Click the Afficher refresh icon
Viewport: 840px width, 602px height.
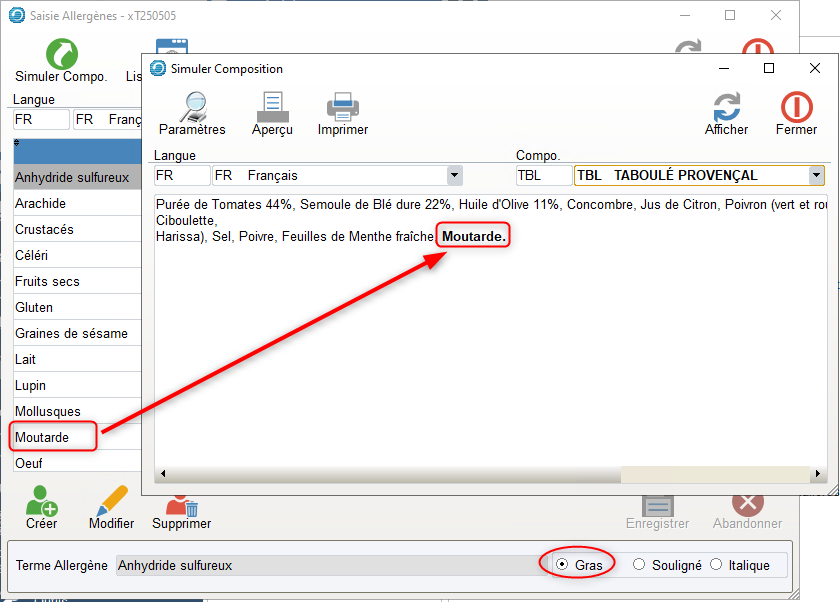coord(726,106)
